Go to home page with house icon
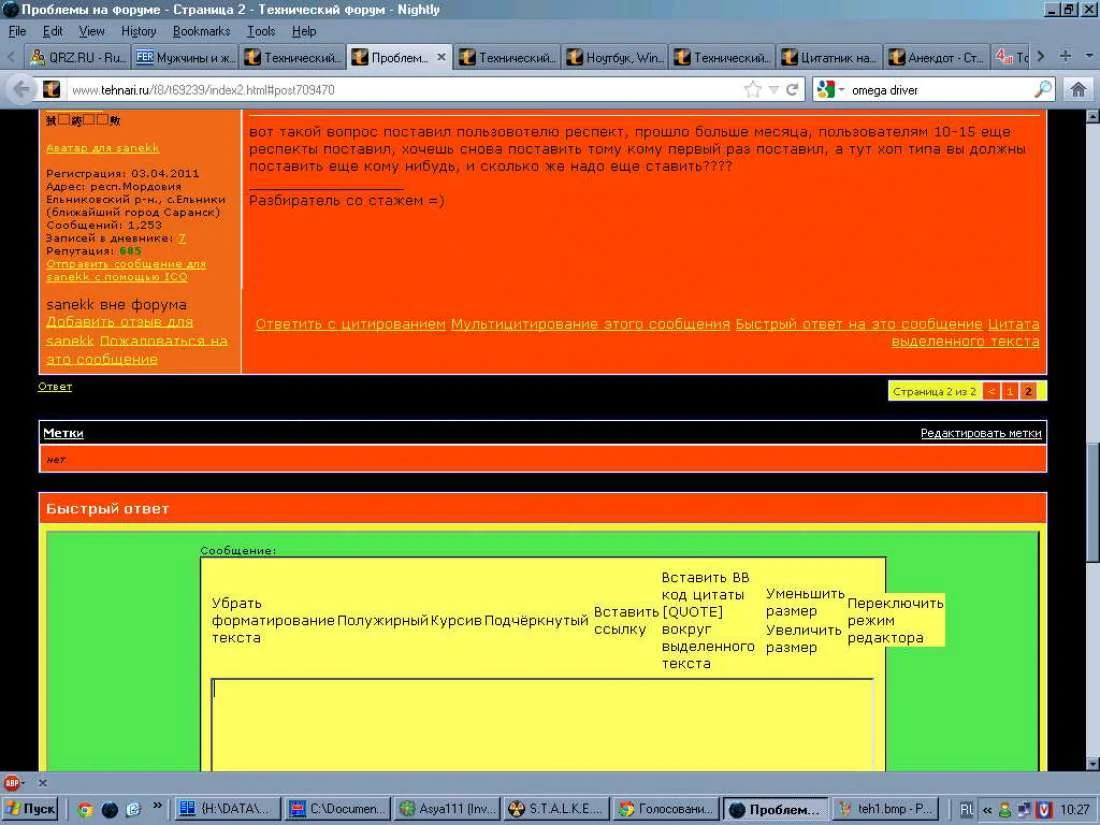1100x825 pixels. click(x=1078, y=89)
